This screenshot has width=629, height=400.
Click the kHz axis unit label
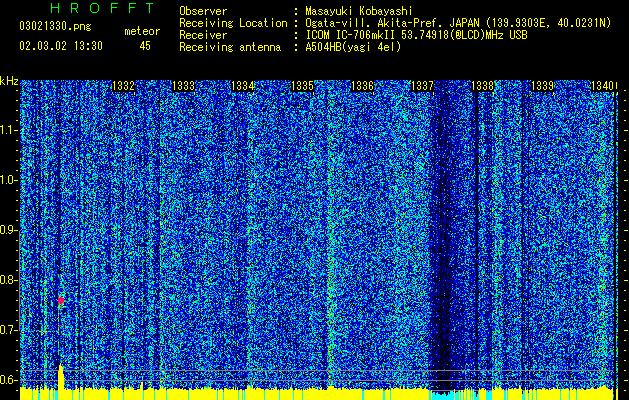pos(9,81)
